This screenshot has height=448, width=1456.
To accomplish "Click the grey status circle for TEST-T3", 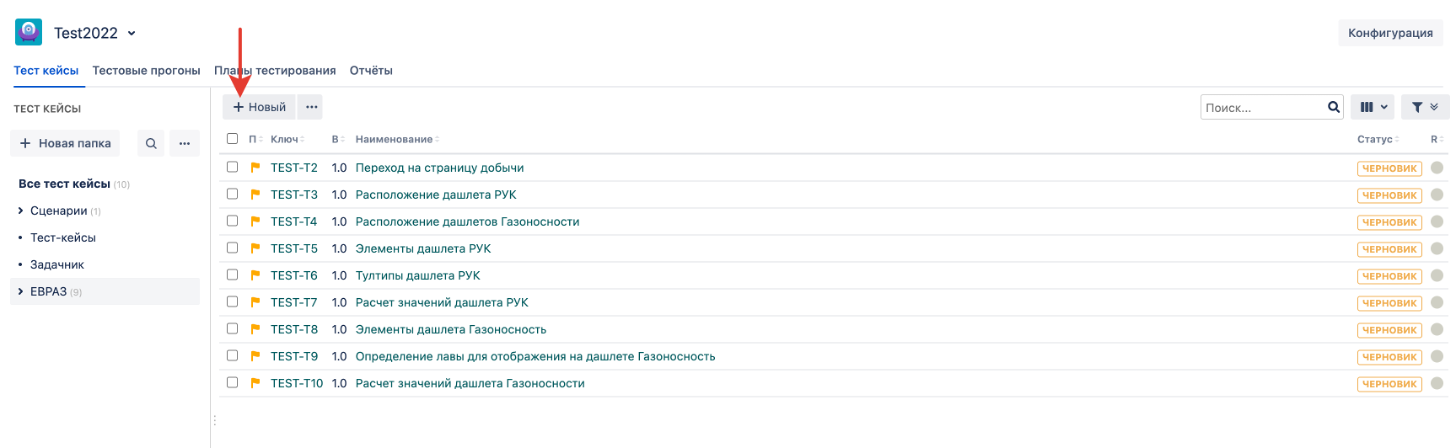I will pyautogui.click(x=1437, y=195).
